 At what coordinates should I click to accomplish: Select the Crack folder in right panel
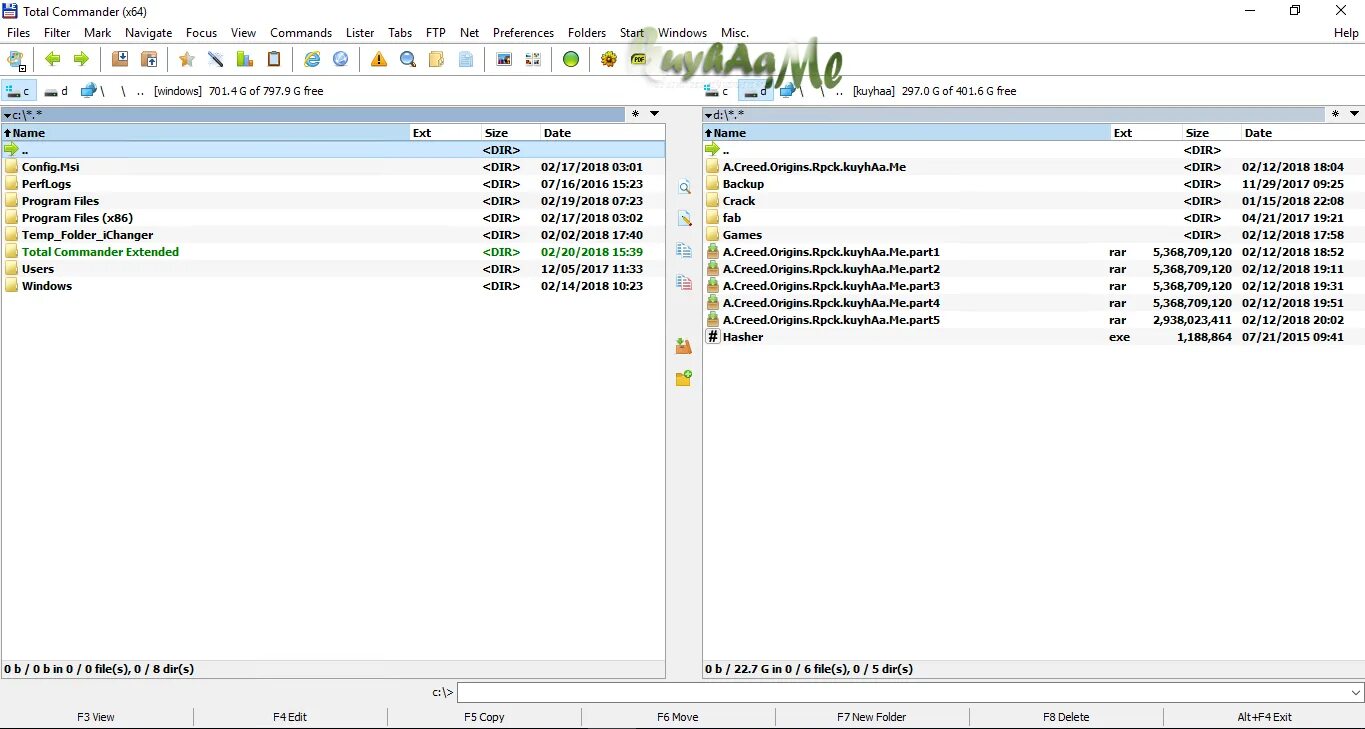[1034, 201]
